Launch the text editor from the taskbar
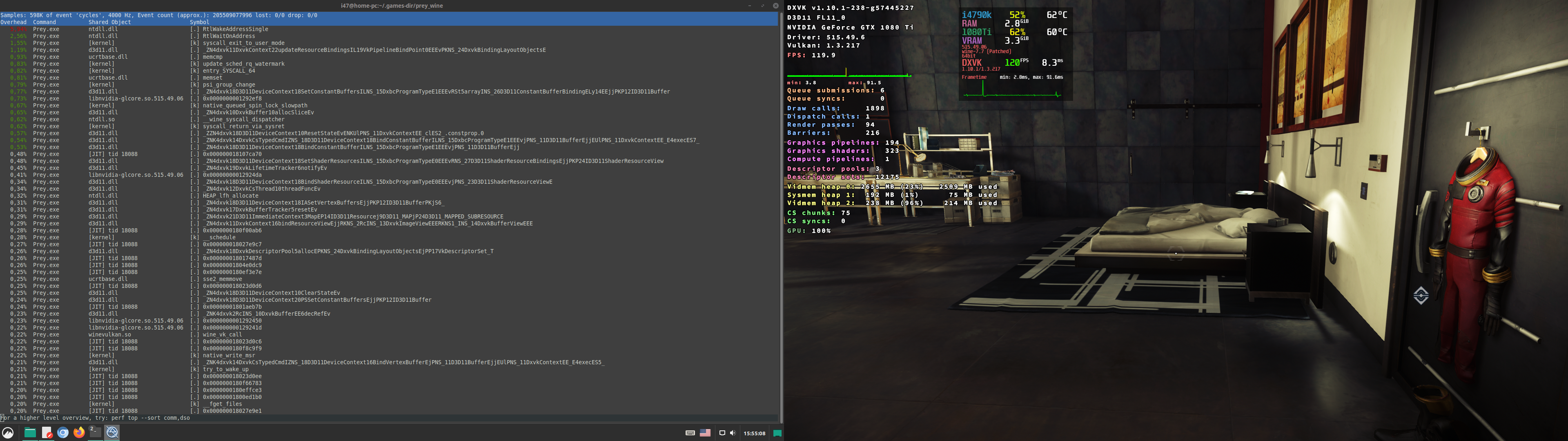Screen dimensions: 1568x441 tap(47, 433)
